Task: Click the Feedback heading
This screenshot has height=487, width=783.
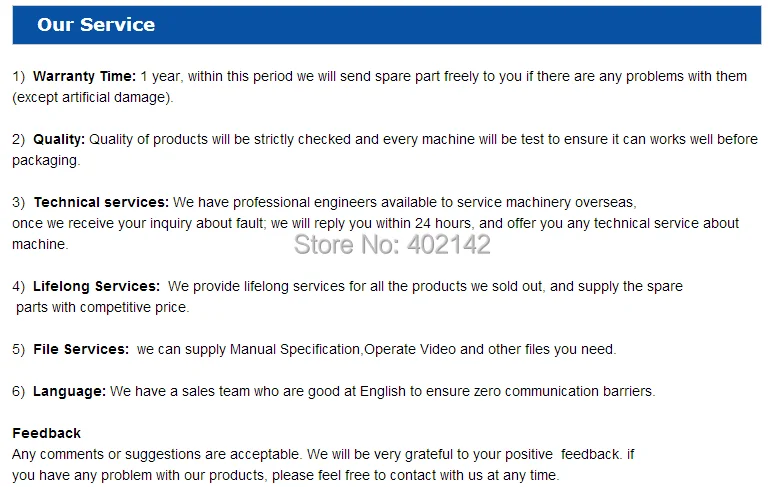Action: pos(46,433)
